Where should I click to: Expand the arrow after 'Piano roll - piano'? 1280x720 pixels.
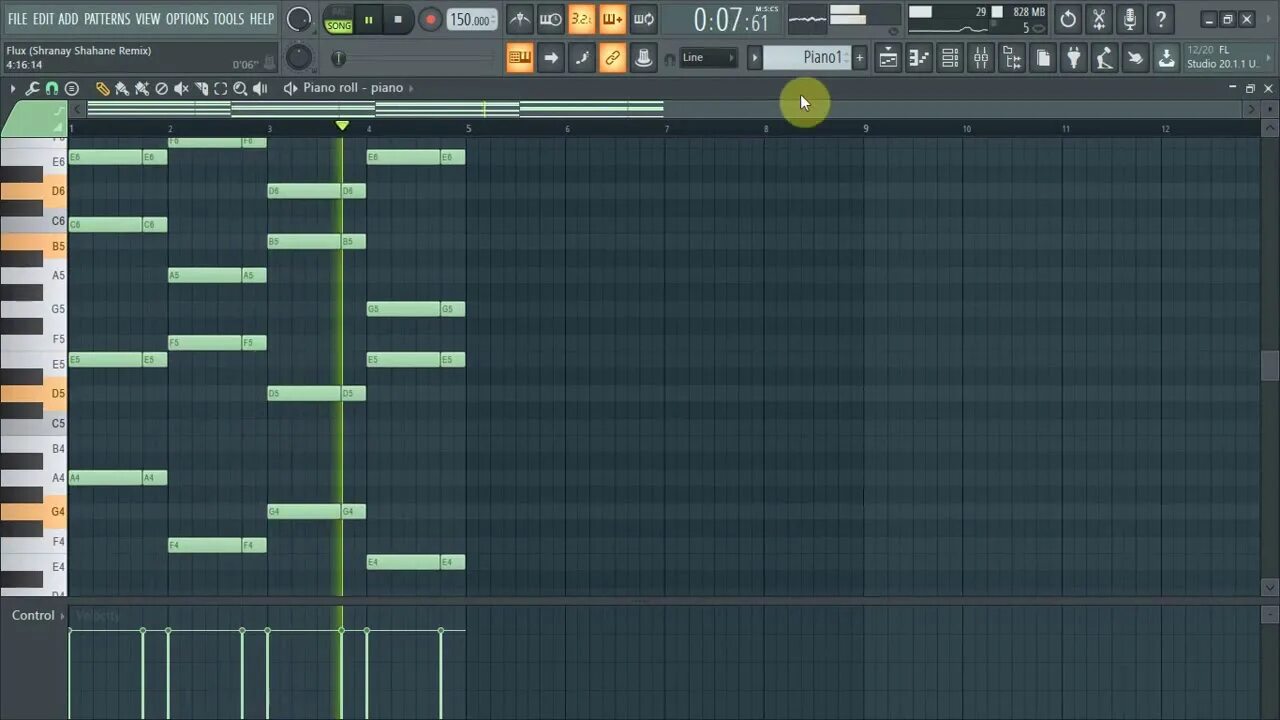point(411,88)
